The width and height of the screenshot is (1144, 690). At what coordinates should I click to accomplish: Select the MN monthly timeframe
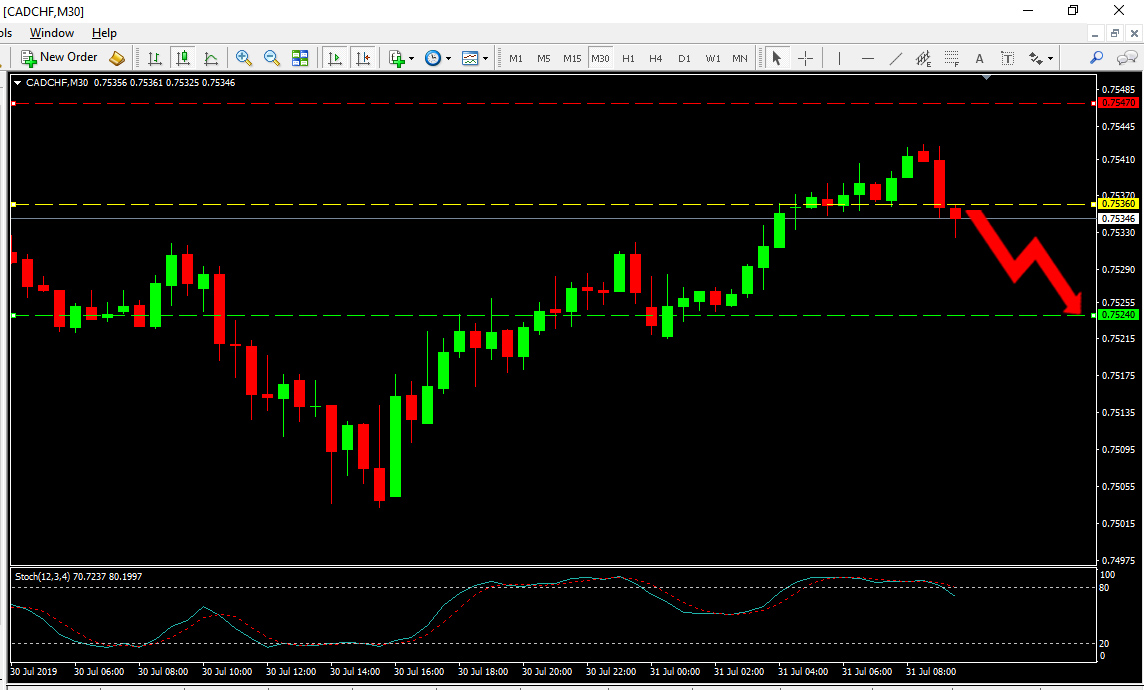pos(740,58)
